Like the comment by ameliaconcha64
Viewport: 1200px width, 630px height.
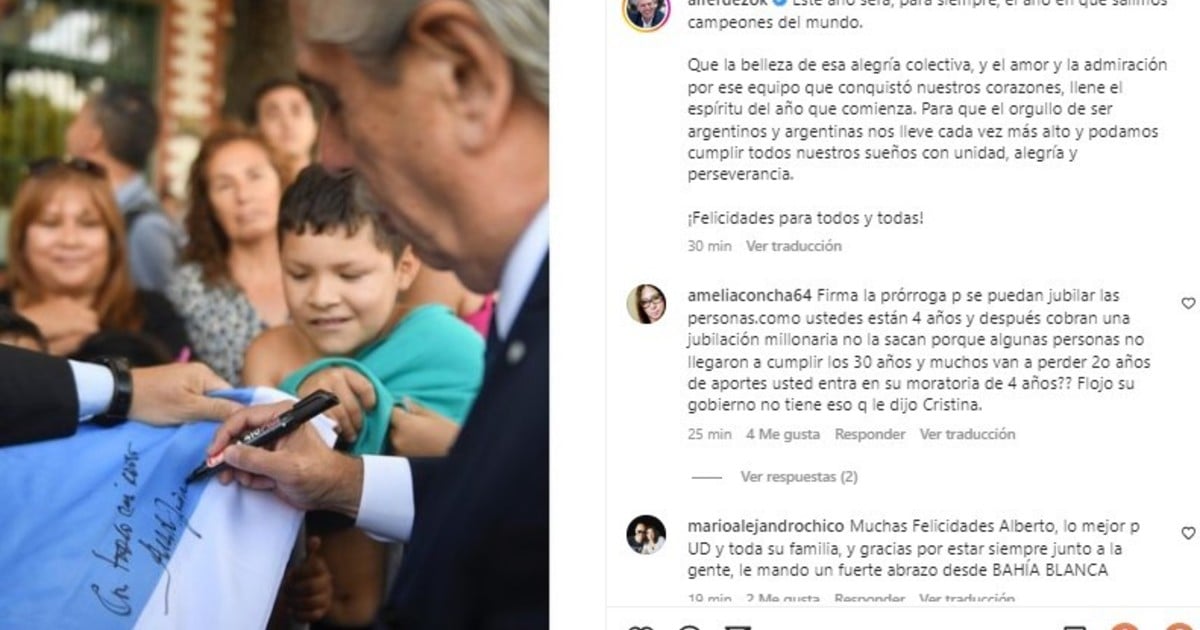click(x=1188, y=303)
